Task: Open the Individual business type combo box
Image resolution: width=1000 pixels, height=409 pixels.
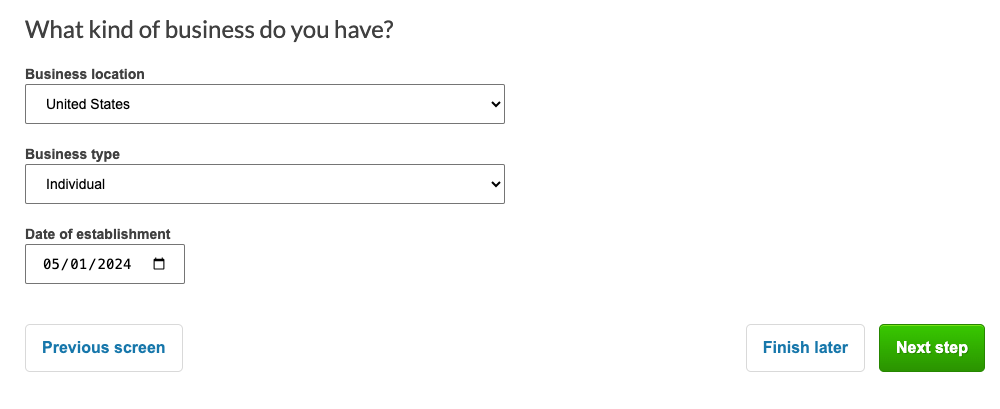Action: pyautogui.click(x=265, y=184)
